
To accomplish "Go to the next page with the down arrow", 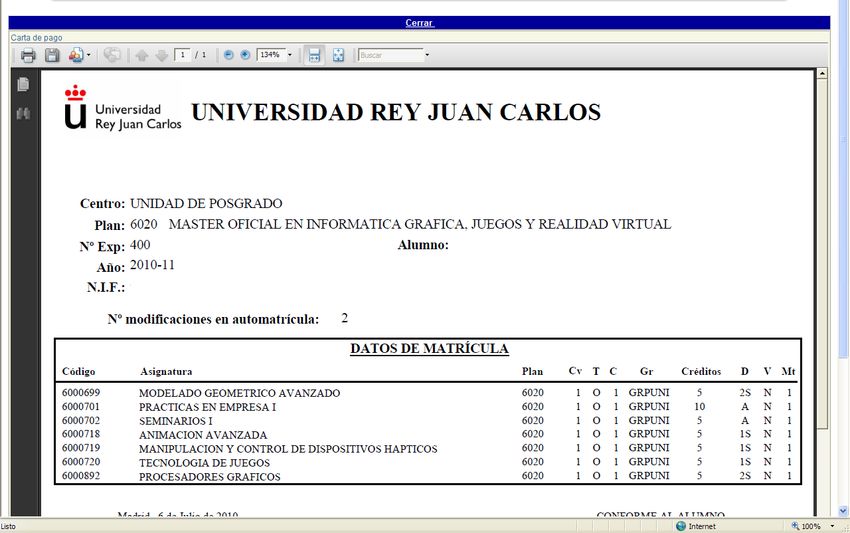I will tap(162, 55).
